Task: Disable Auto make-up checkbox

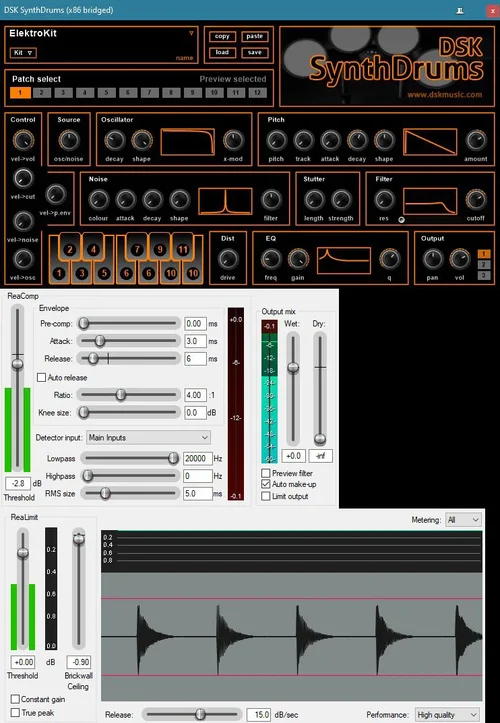Action: 266,484
